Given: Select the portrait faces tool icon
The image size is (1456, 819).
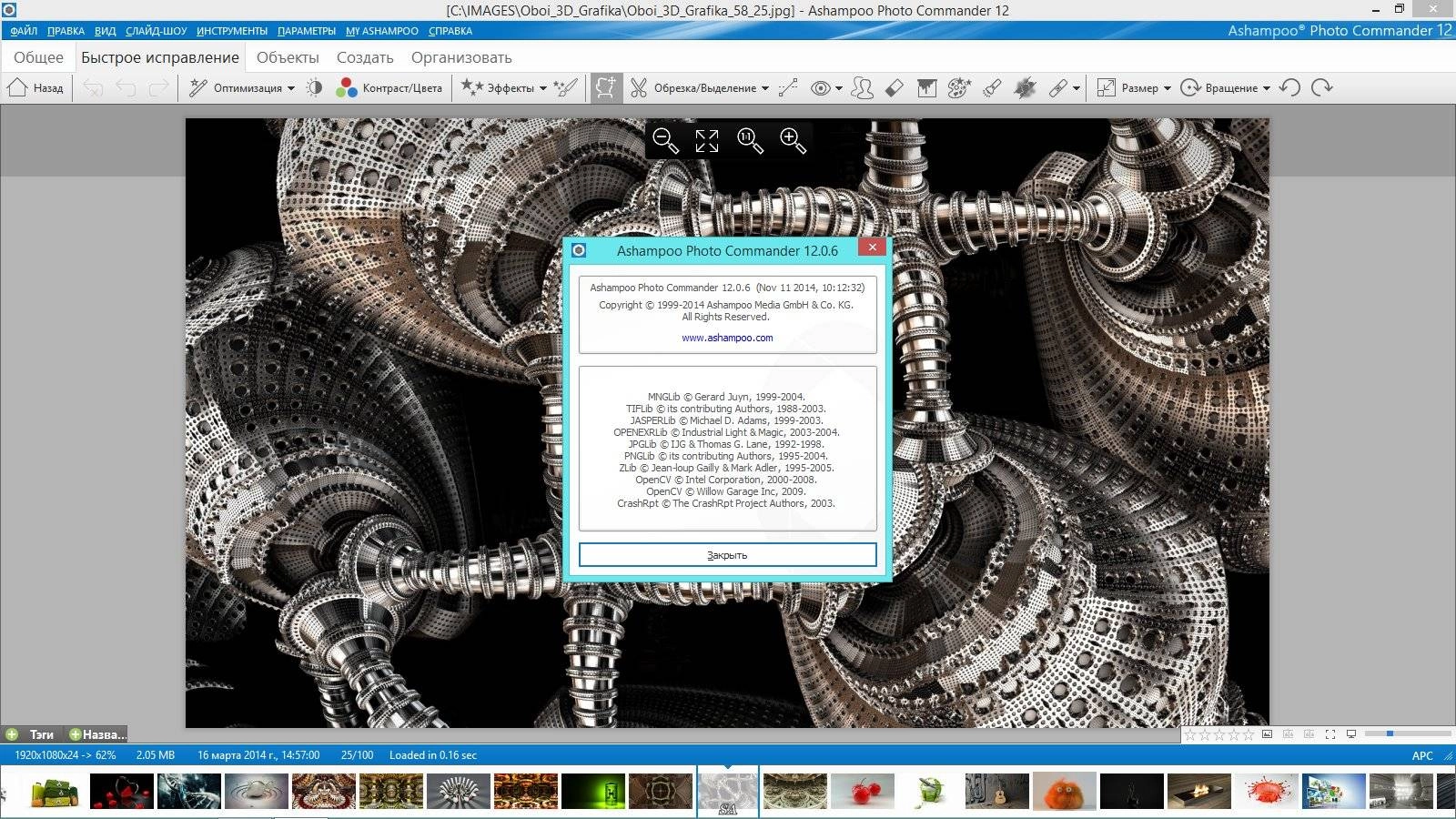Looking at the screenshot, I should point(862,88).
